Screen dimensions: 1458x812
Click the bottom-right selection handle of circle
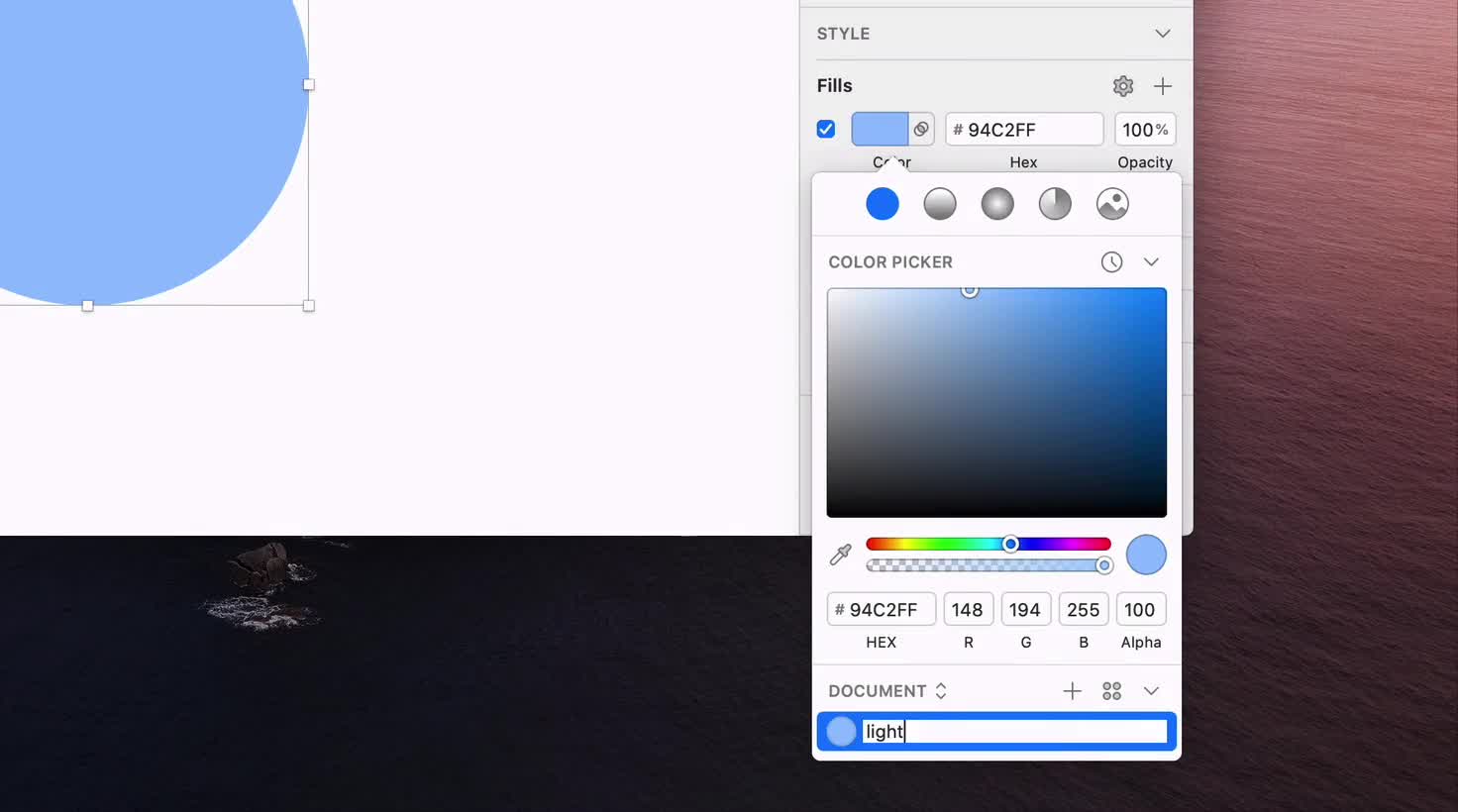tap(308, 306)
